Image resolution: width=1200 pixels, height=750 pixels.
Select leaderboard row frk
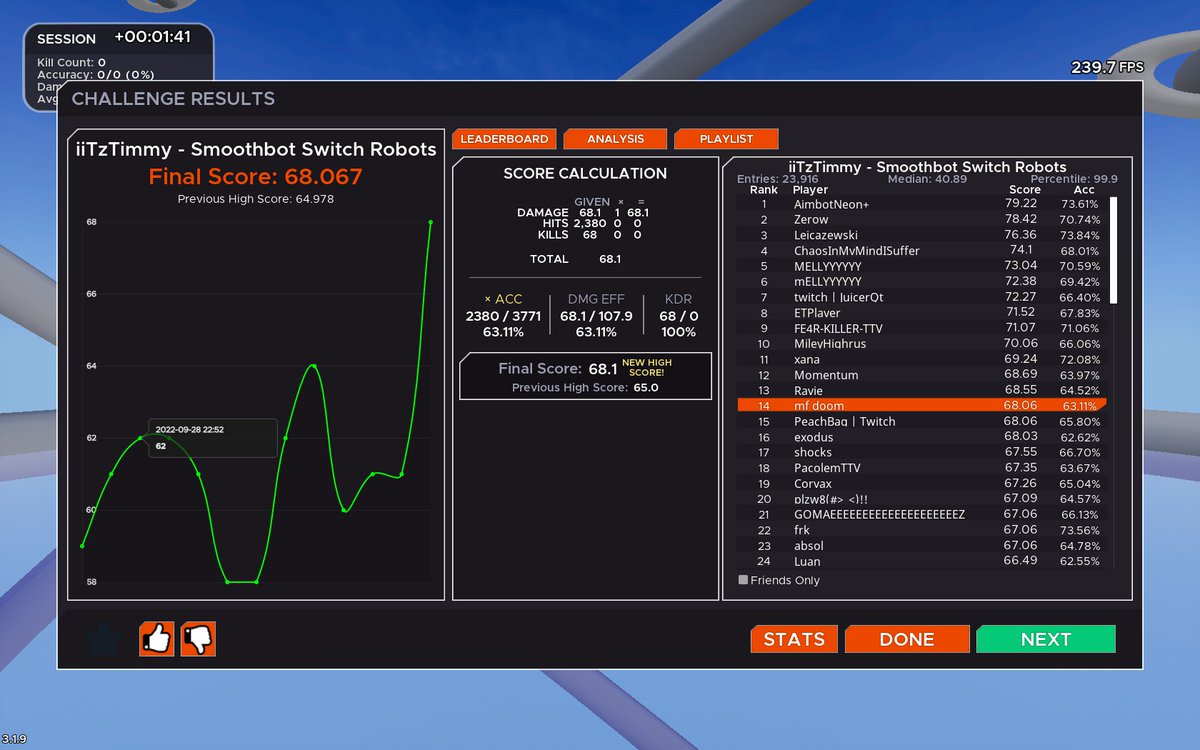coord(923,530)
